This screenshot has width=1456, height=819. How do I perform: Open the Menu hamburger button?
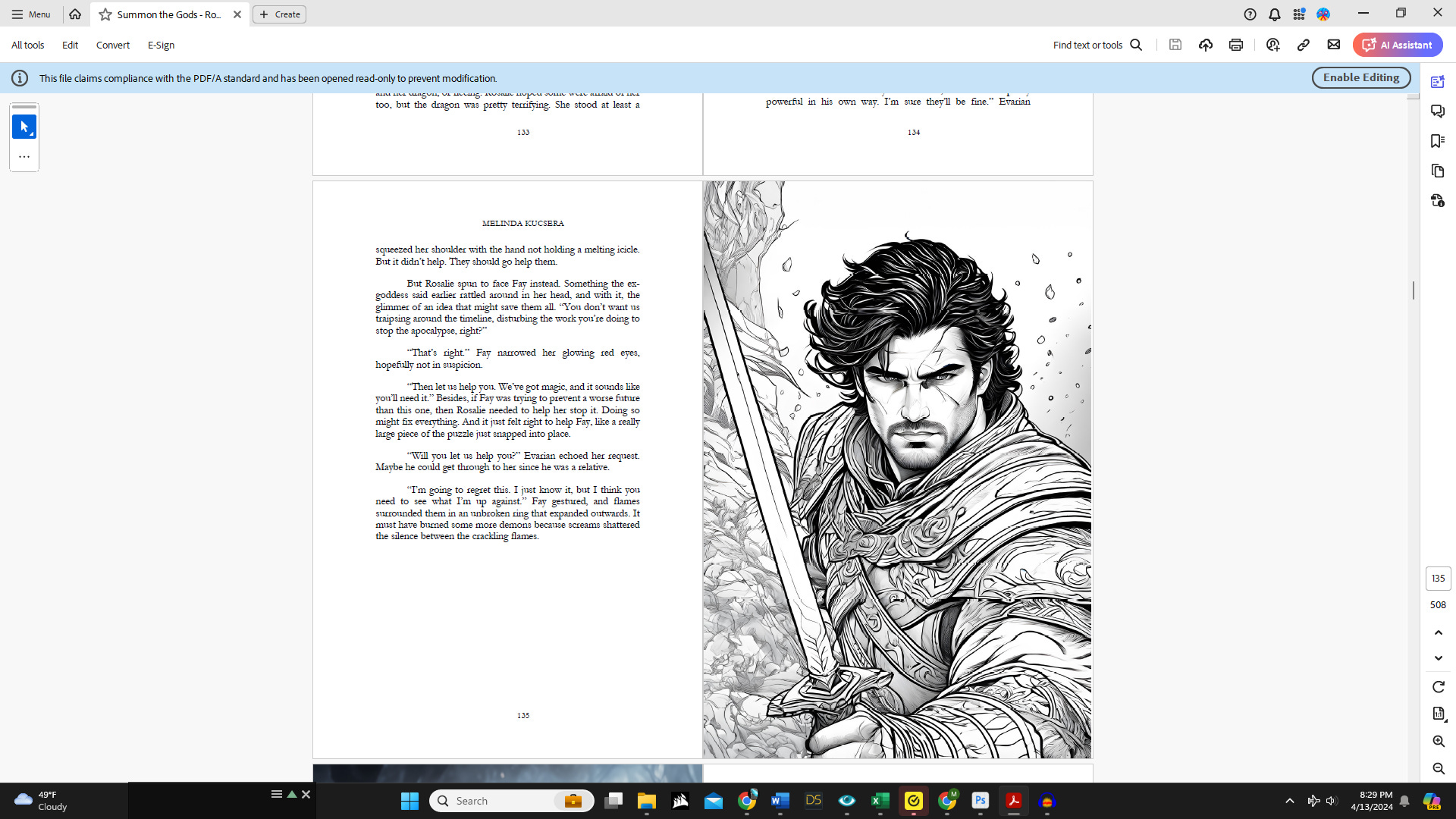(x=30, y=14)
